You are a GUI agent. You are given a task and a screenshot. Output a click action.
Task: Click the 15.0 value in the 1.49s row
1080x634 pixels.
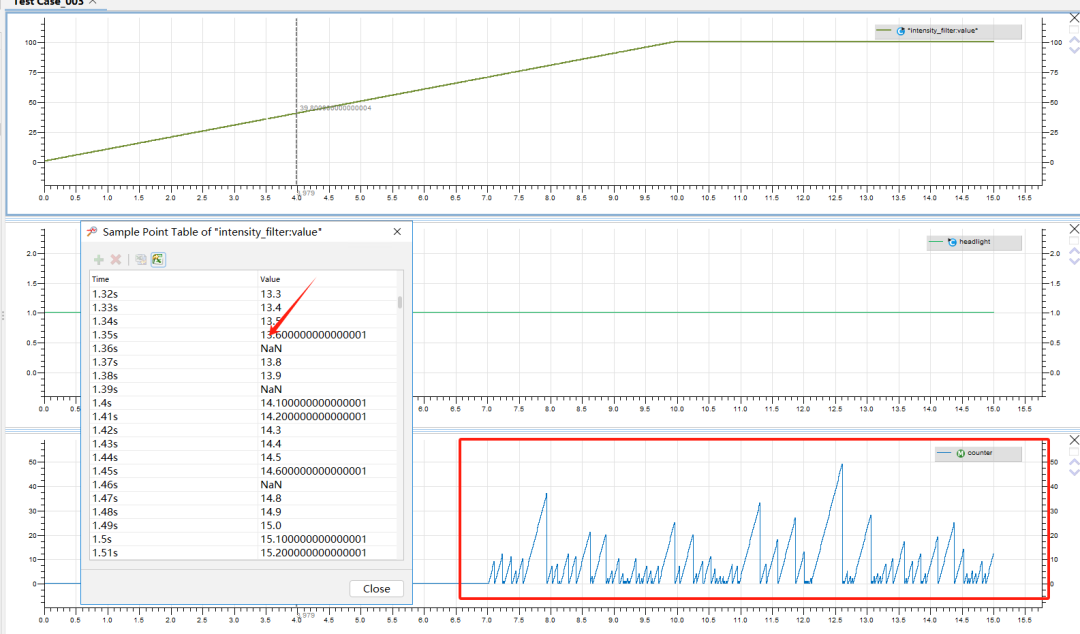click(271, 526)
